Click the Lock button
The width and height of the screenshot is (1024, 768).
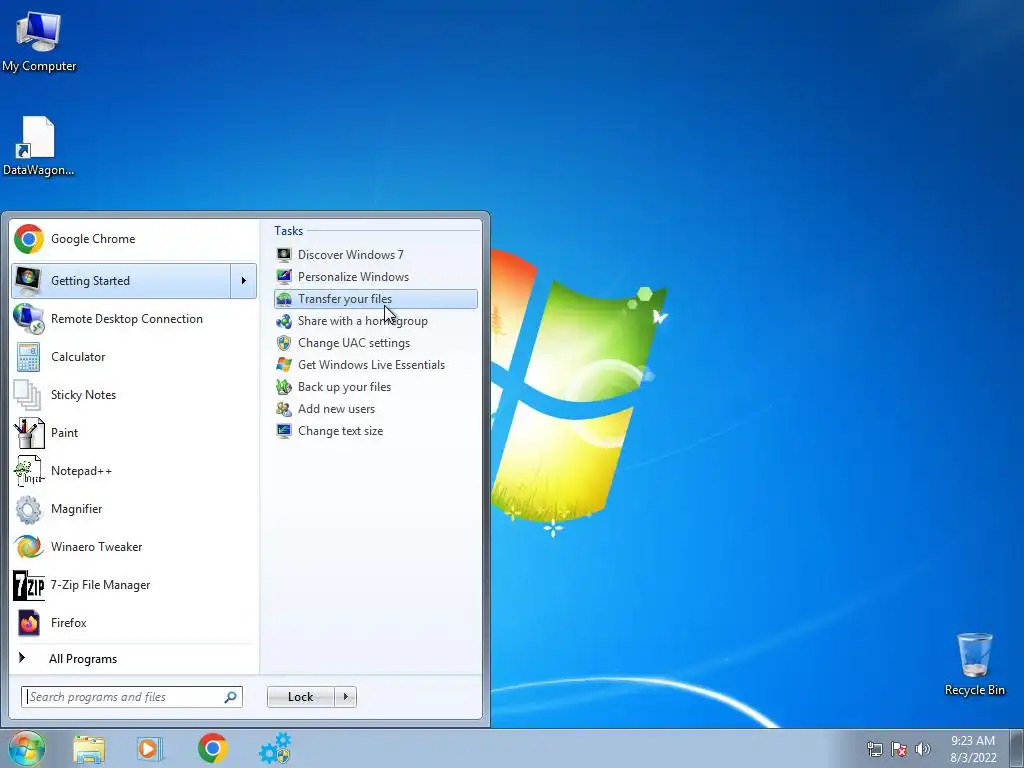(300, 697)
